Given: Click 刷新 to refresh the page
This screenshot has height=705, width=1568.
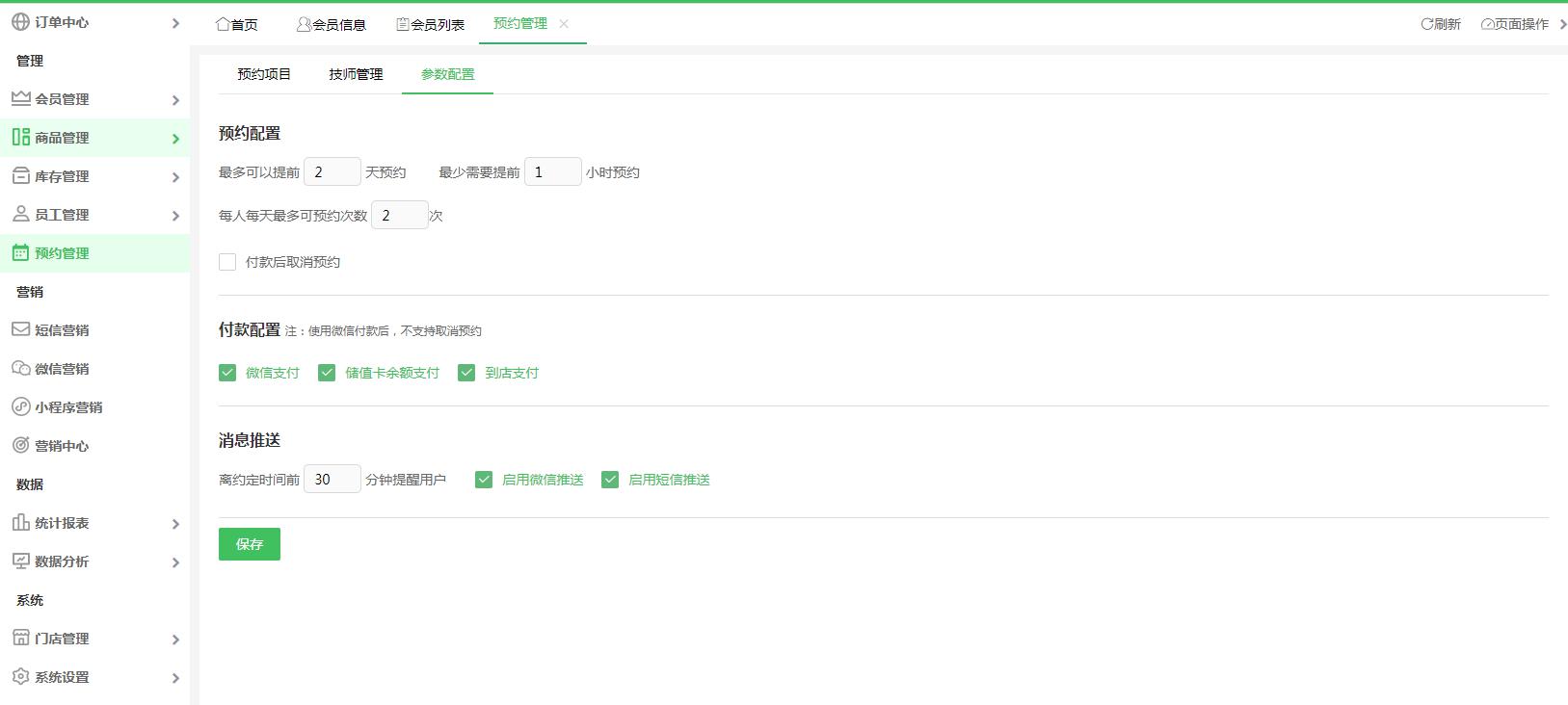Looking at the screenshot, I should tap(1441, 24).
